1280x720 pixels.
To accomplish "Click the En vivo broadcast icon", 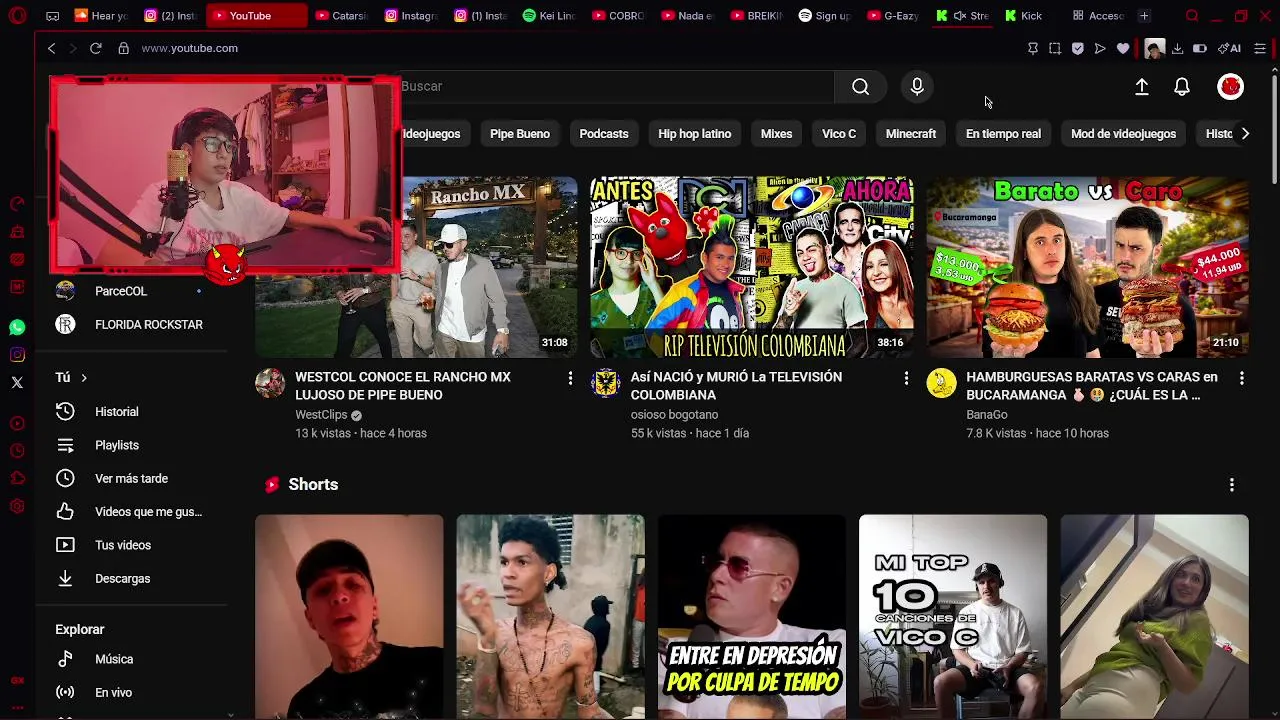I will [65, 692].
